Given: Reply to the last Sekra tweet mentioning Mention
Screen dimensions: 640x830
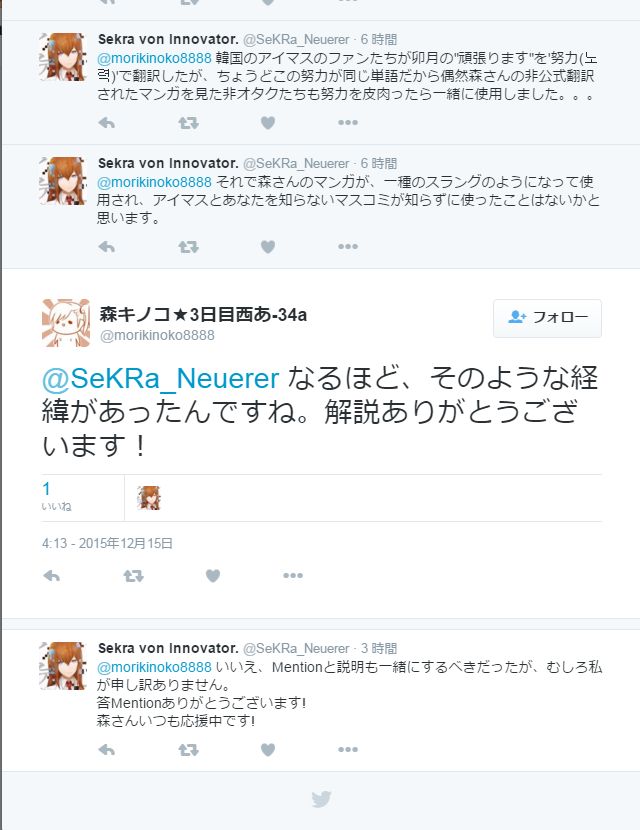Looking at the screenshot, I should point(107,750).
